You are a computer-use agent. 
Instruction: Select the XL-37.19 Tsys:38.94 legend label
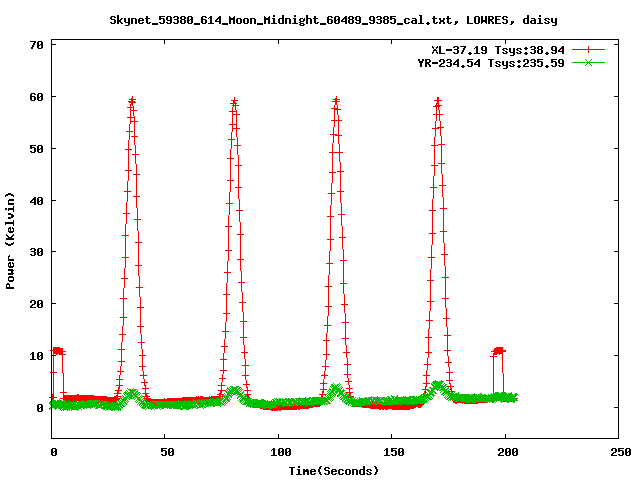498,50
